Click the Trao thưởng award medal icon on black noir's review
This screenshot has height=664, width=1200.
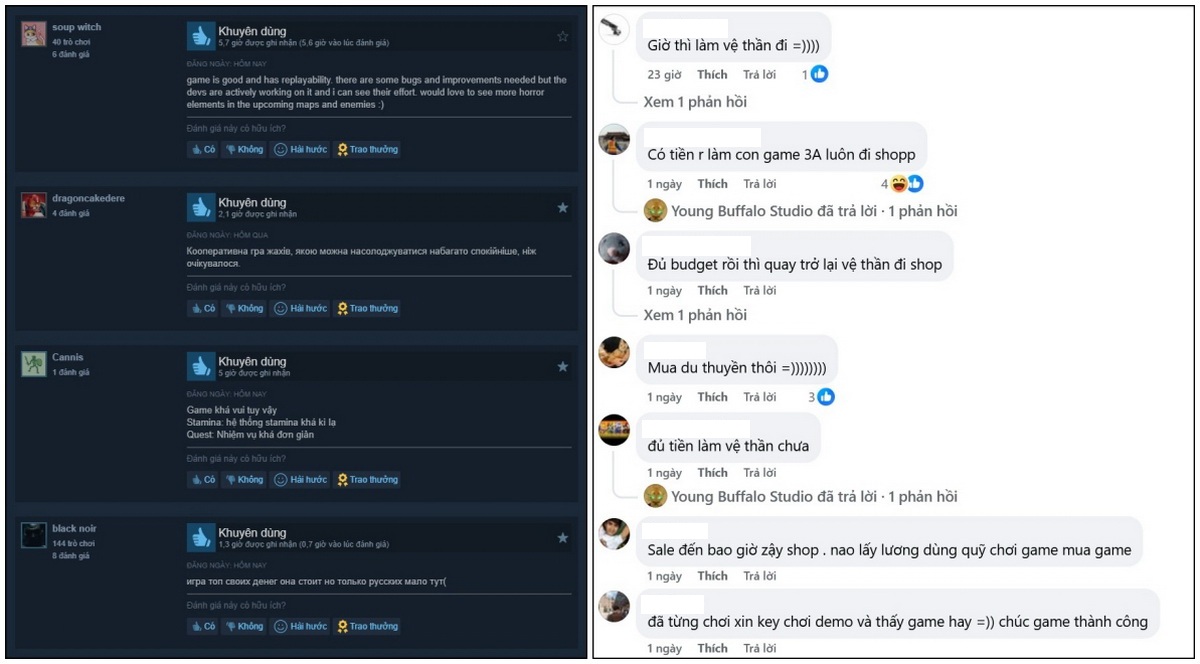click(341, 625)
